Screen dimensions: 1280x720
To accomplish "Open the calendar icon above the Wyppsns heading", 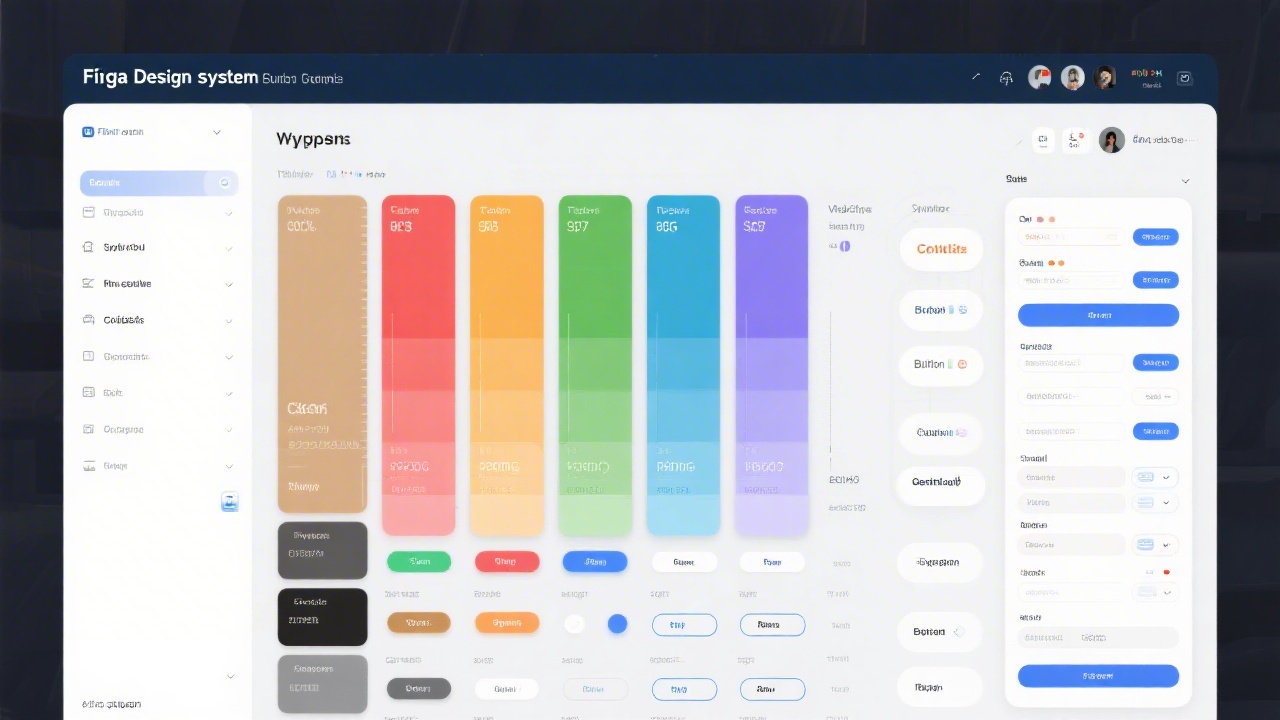I will pos(1043,140).
